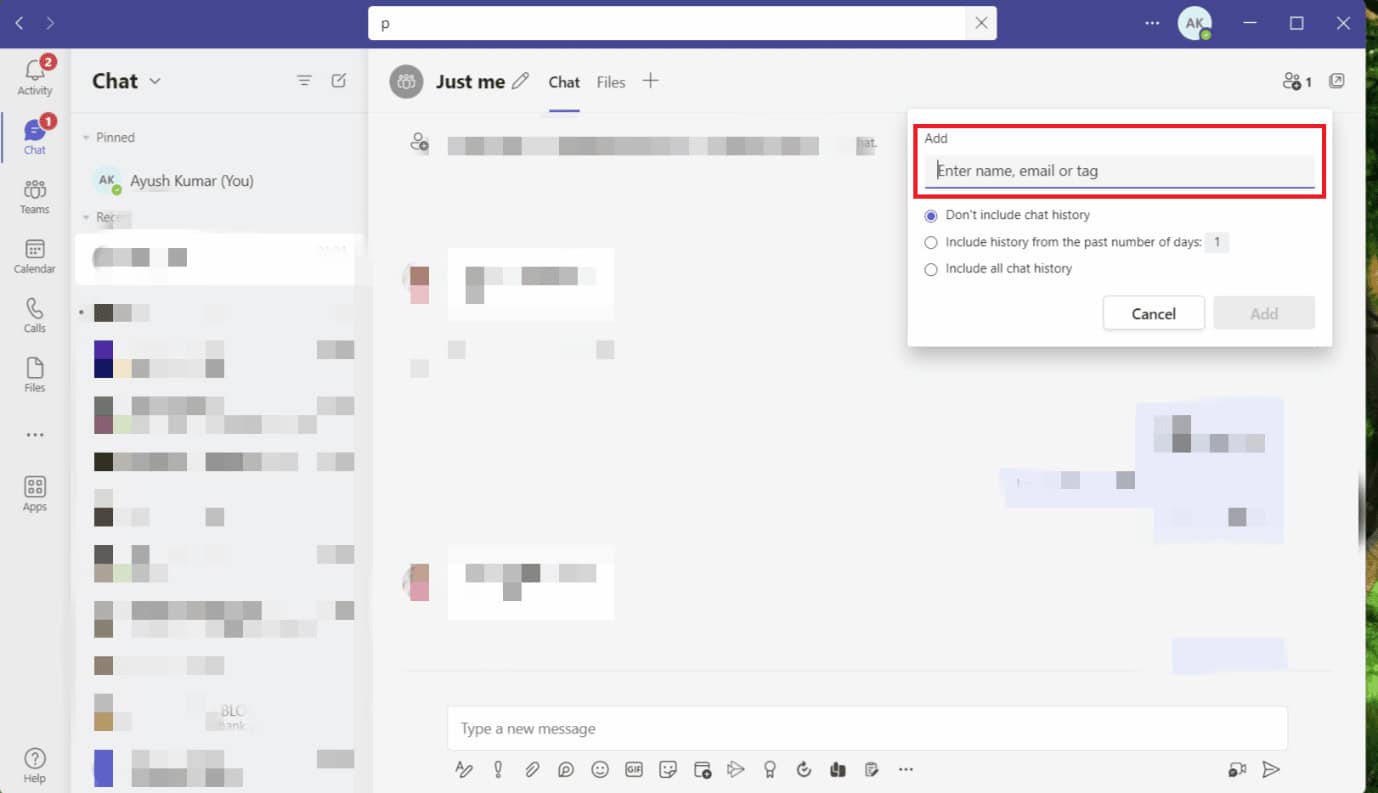Open the Praise badge icon

770,769
